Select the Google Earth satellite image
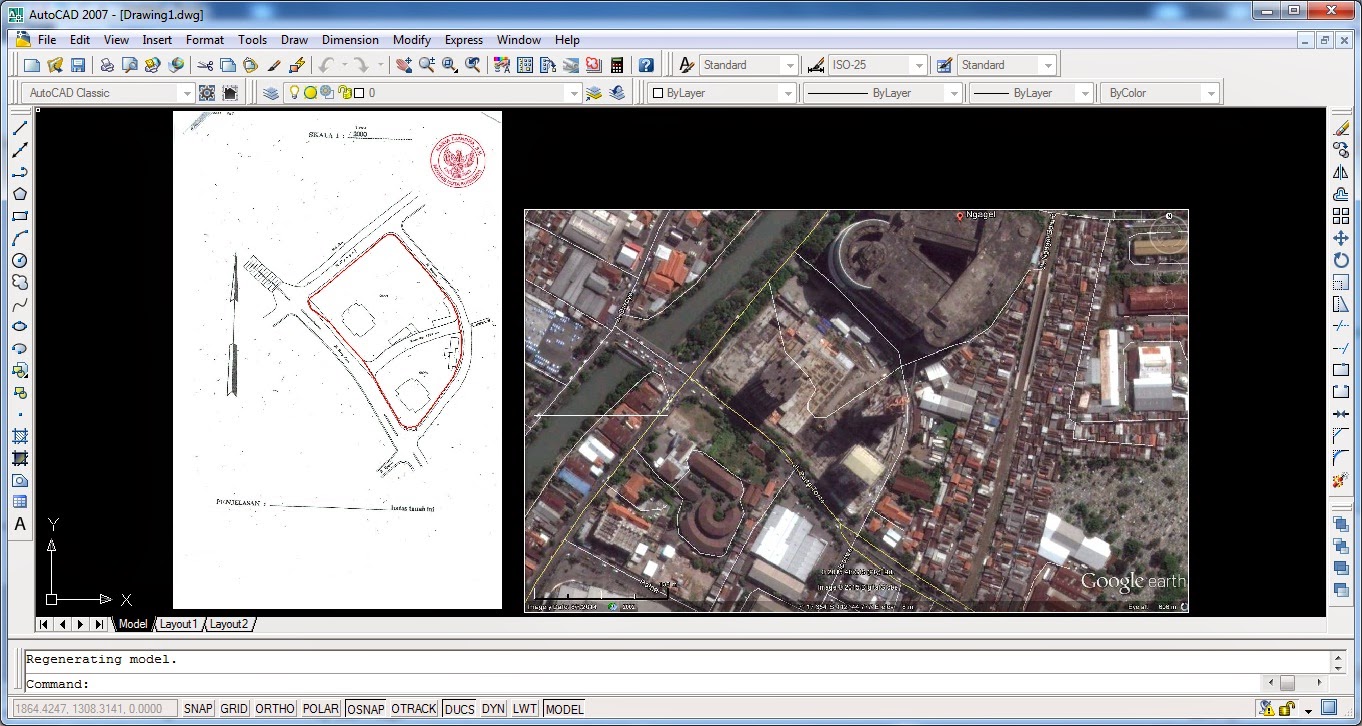 857,410
